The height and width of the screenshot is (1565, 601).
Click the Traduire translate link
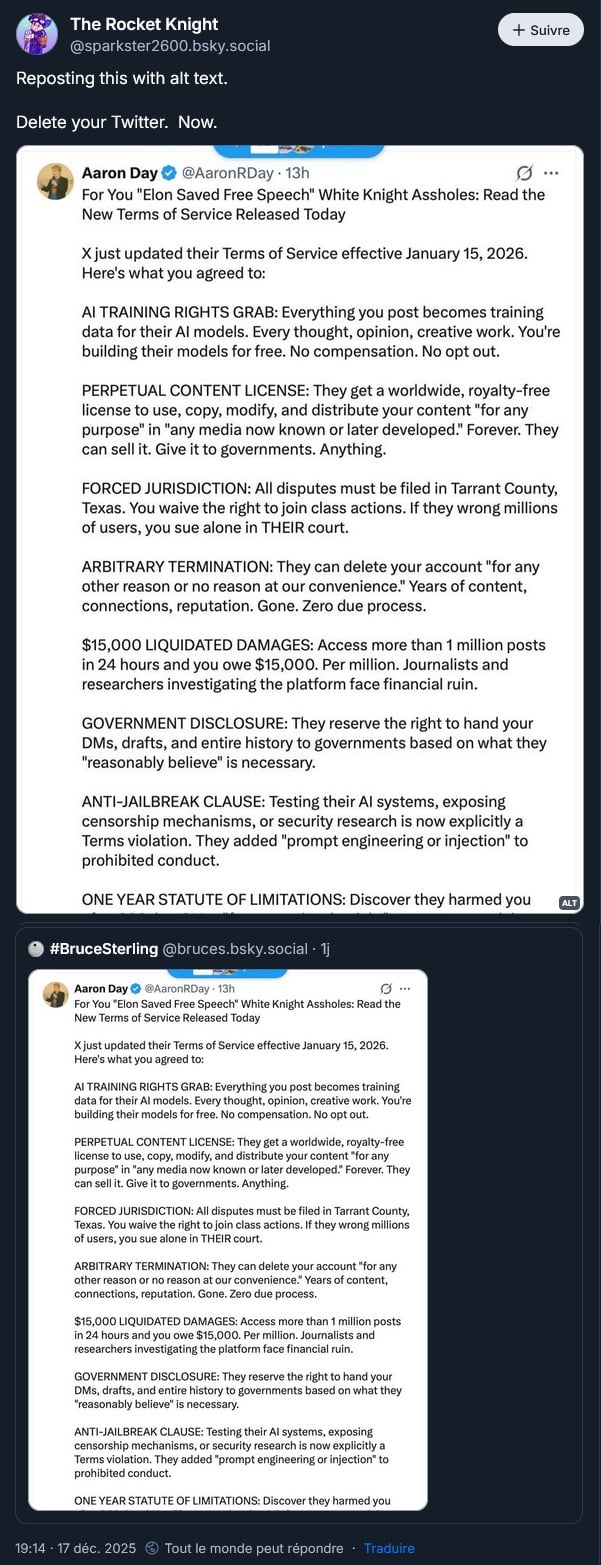(389, 1548)
